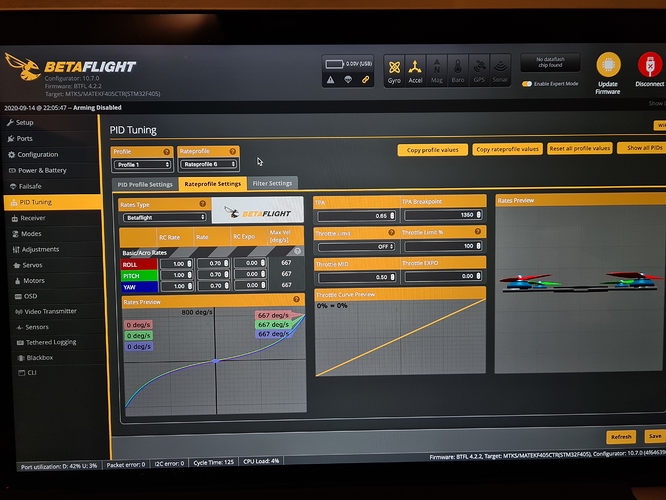This screenshot has width=666, height=500.
Task: Click the green PITCH color label
Action: pyautogui.click(x=139, y=276)
